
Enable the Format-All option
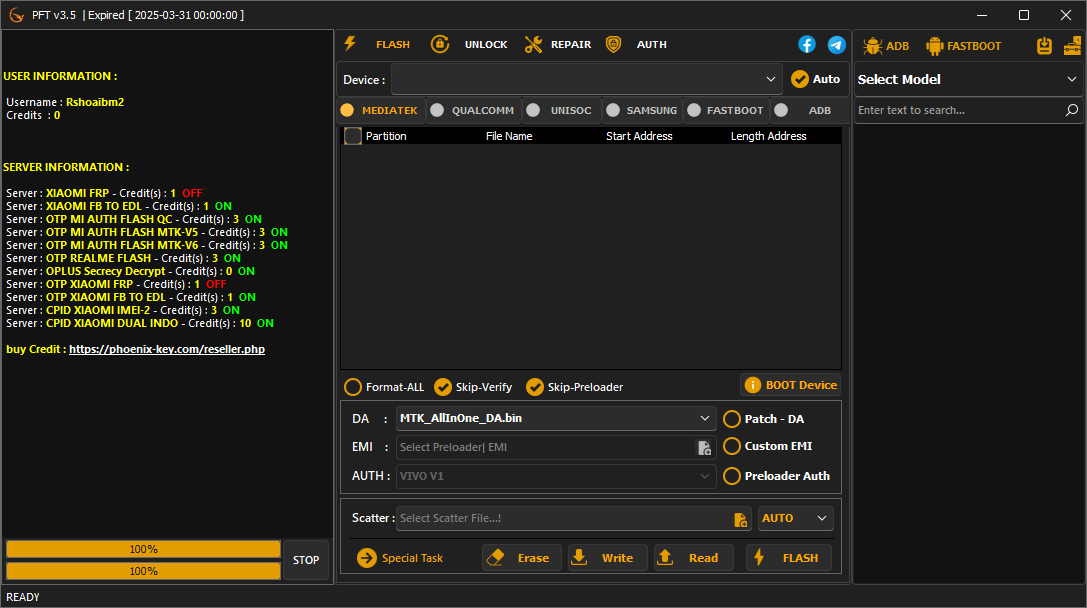pos(354,386)
